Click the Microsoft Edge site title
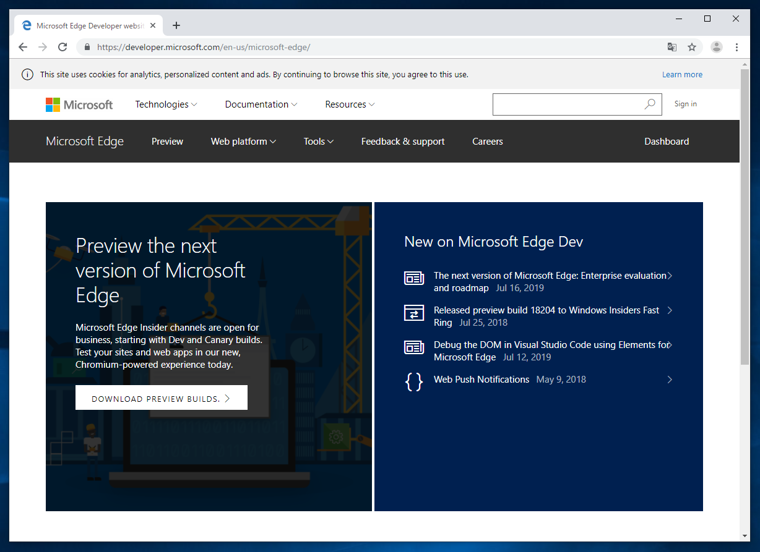The width and height of the screenshot is (760, 552). pos(84,141)
